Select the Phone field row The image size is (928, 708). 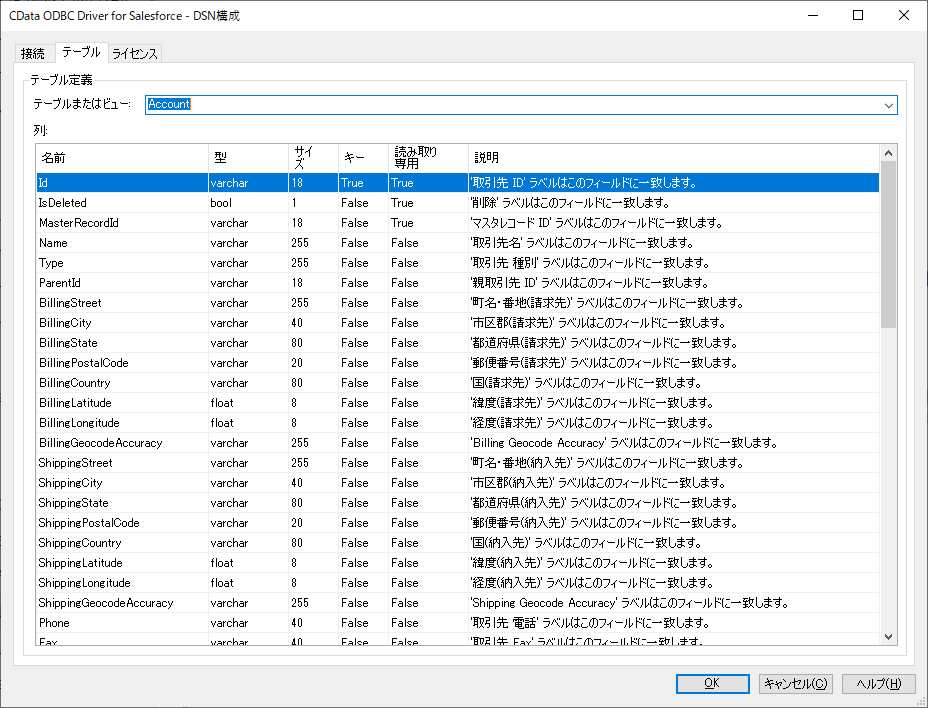(120, 622)
